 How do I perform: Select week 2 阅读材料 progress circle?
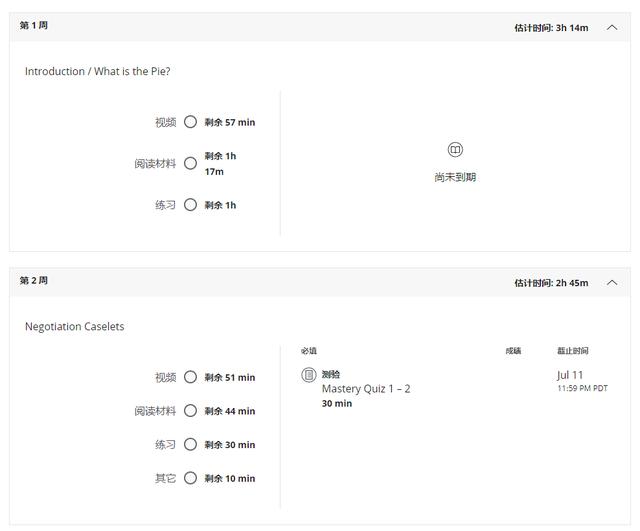click(191, 411)
